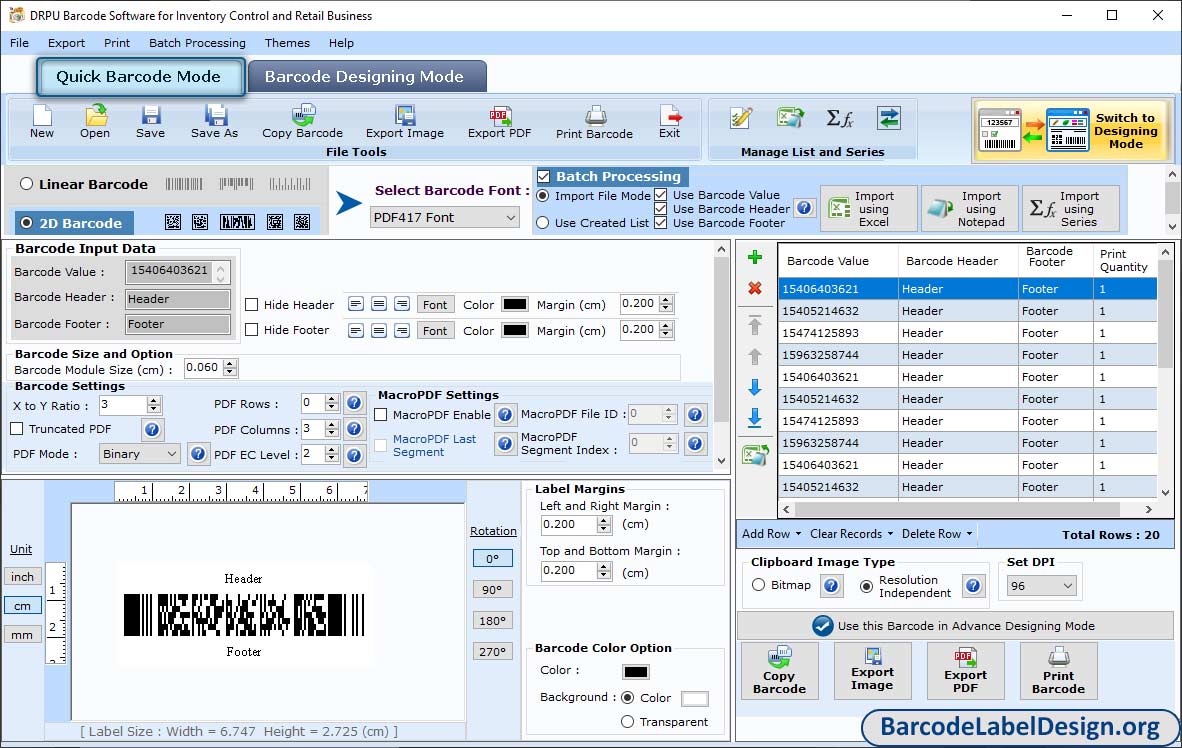Enable Hide Header checkbox
Image resolution: width=1182 pixels, height=748 pixels.
click(x=252, y=305)
